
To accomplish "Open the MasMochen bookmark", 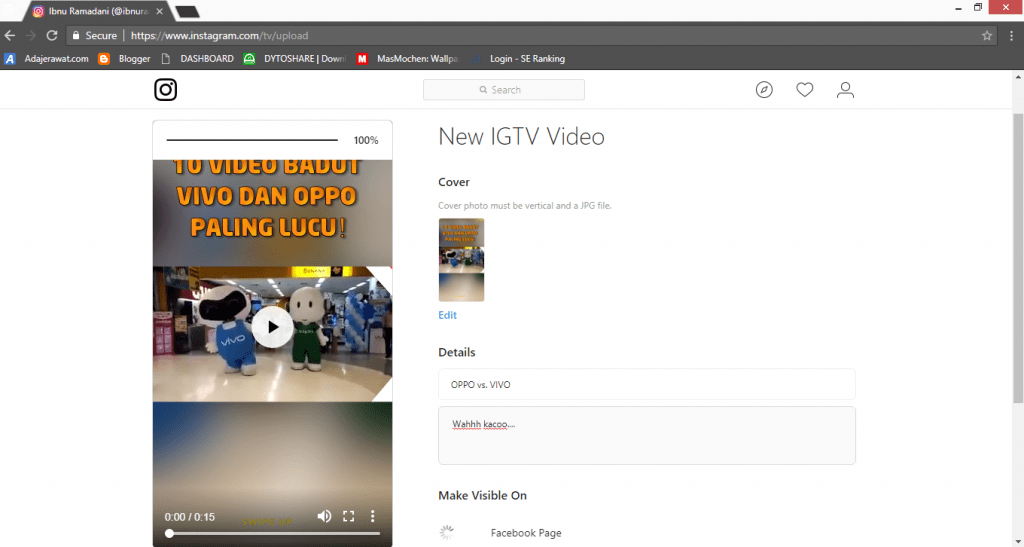I will 408,59.
